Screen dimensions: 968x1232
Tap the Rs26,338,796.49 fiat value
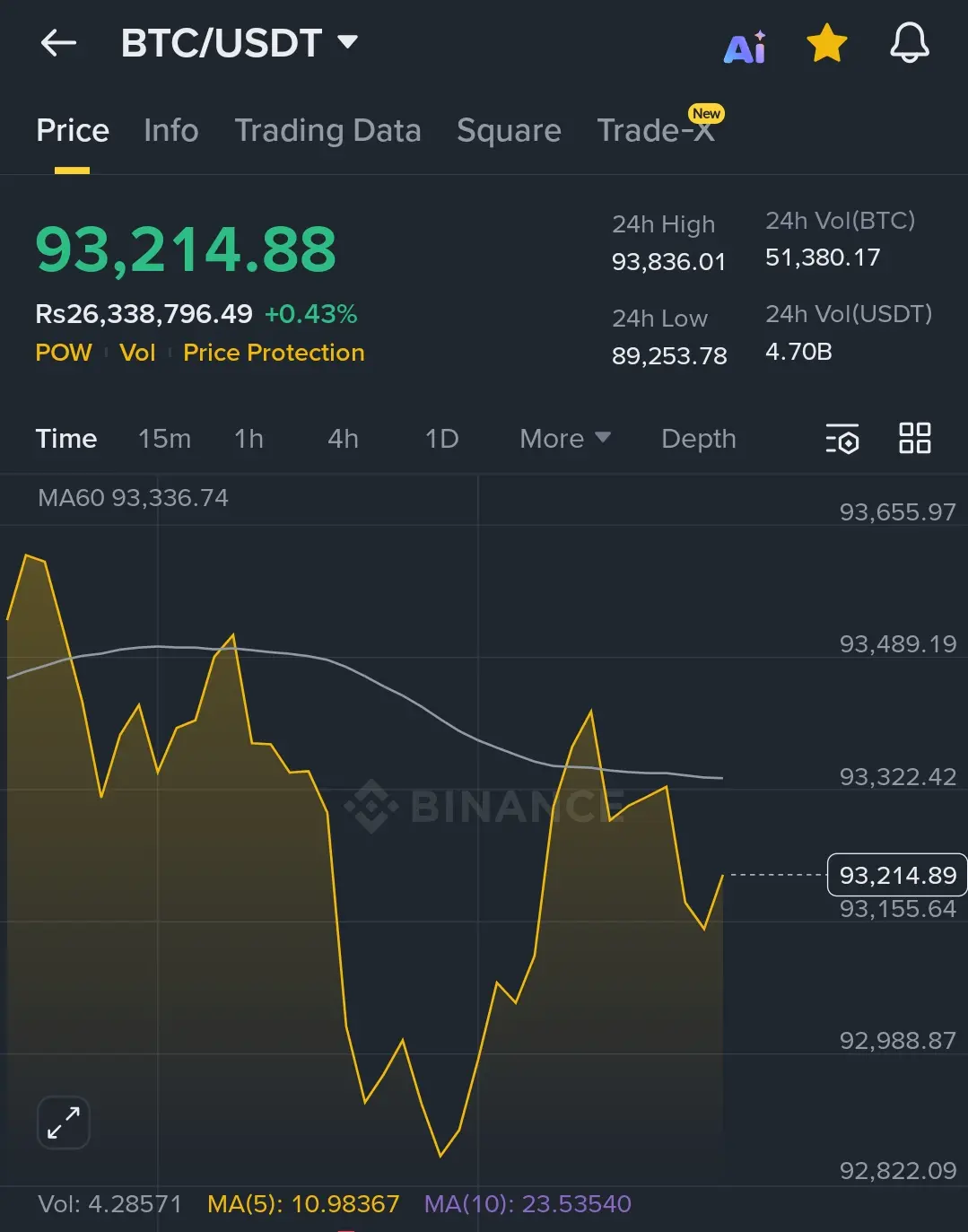click(144, 314)
